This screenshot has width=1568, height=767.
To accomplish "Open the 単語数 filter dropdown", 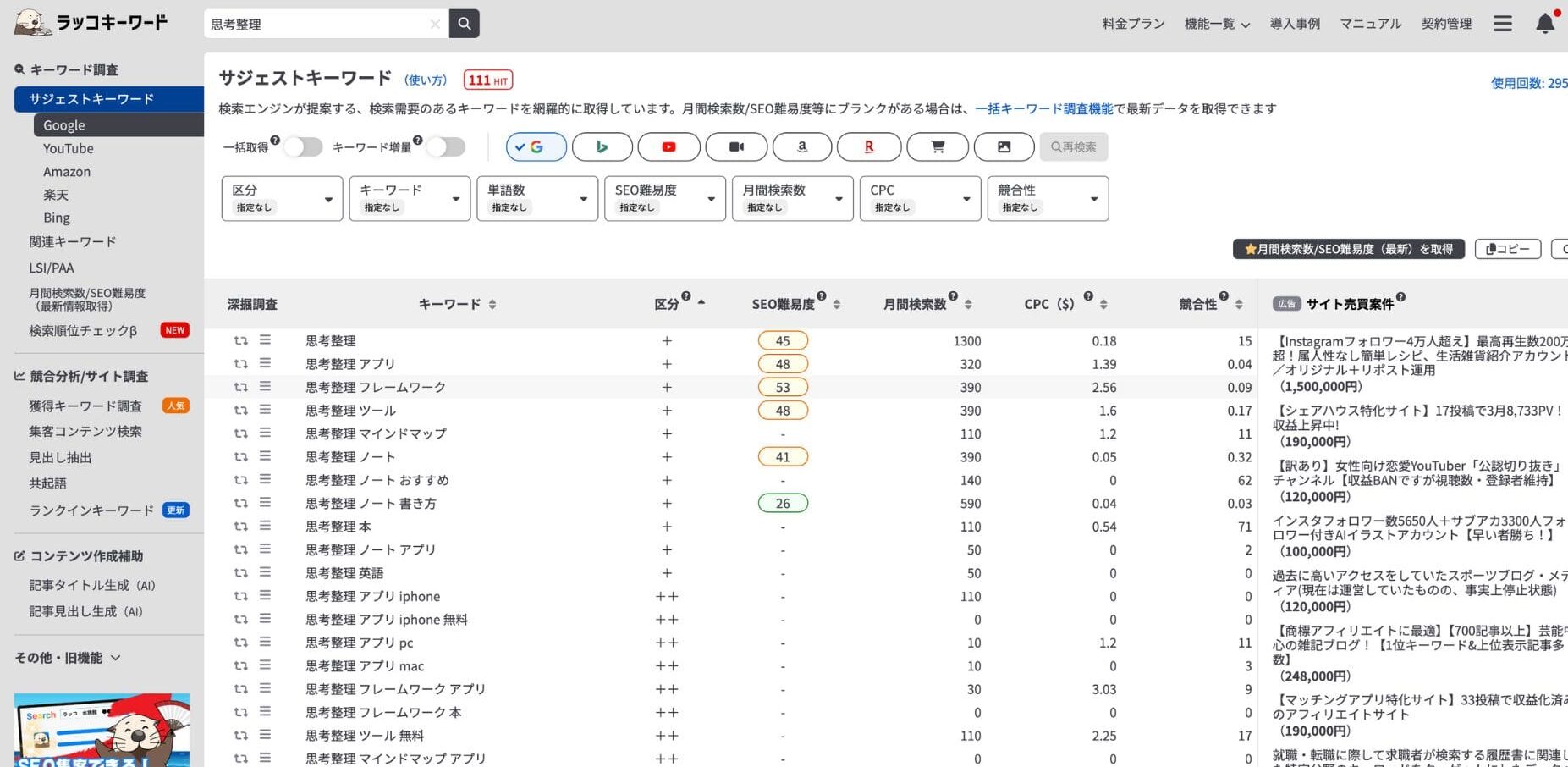I will pos(537,198).
